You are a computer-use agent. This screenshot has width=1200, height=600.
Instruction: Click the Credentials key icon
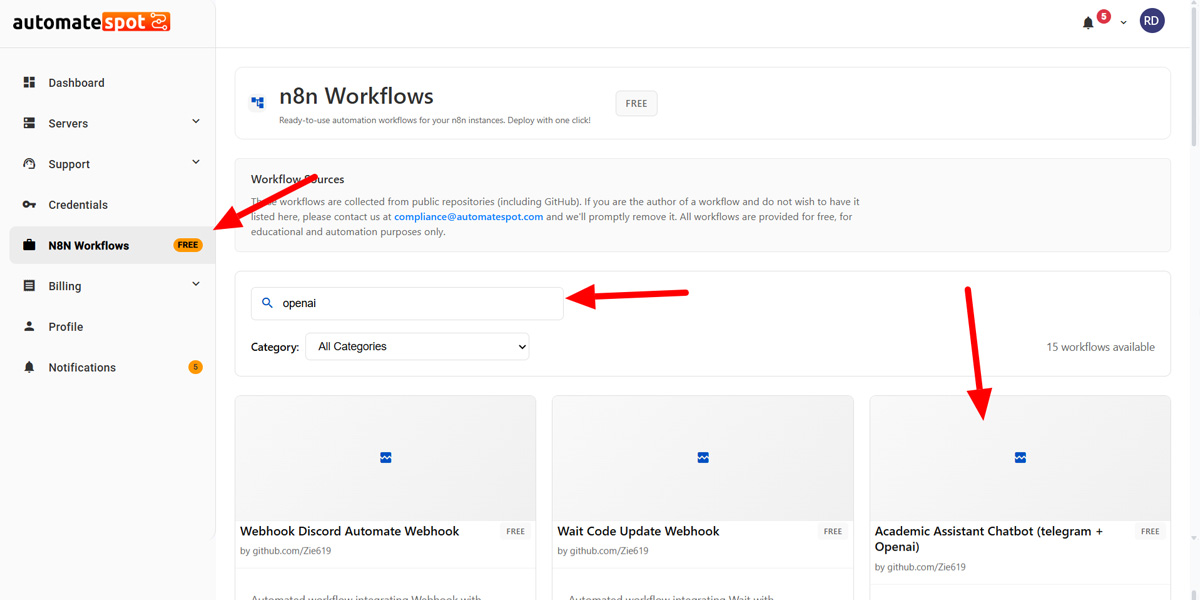pyautogui.click(x=29, y=205)
